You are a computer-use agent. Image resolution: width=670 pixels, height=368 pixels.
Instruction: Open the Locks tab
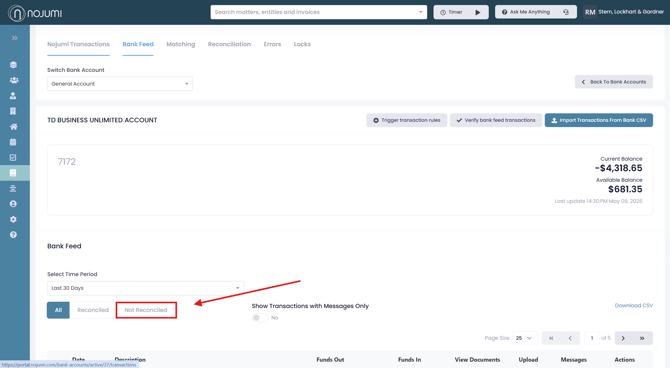pos(302,44)
